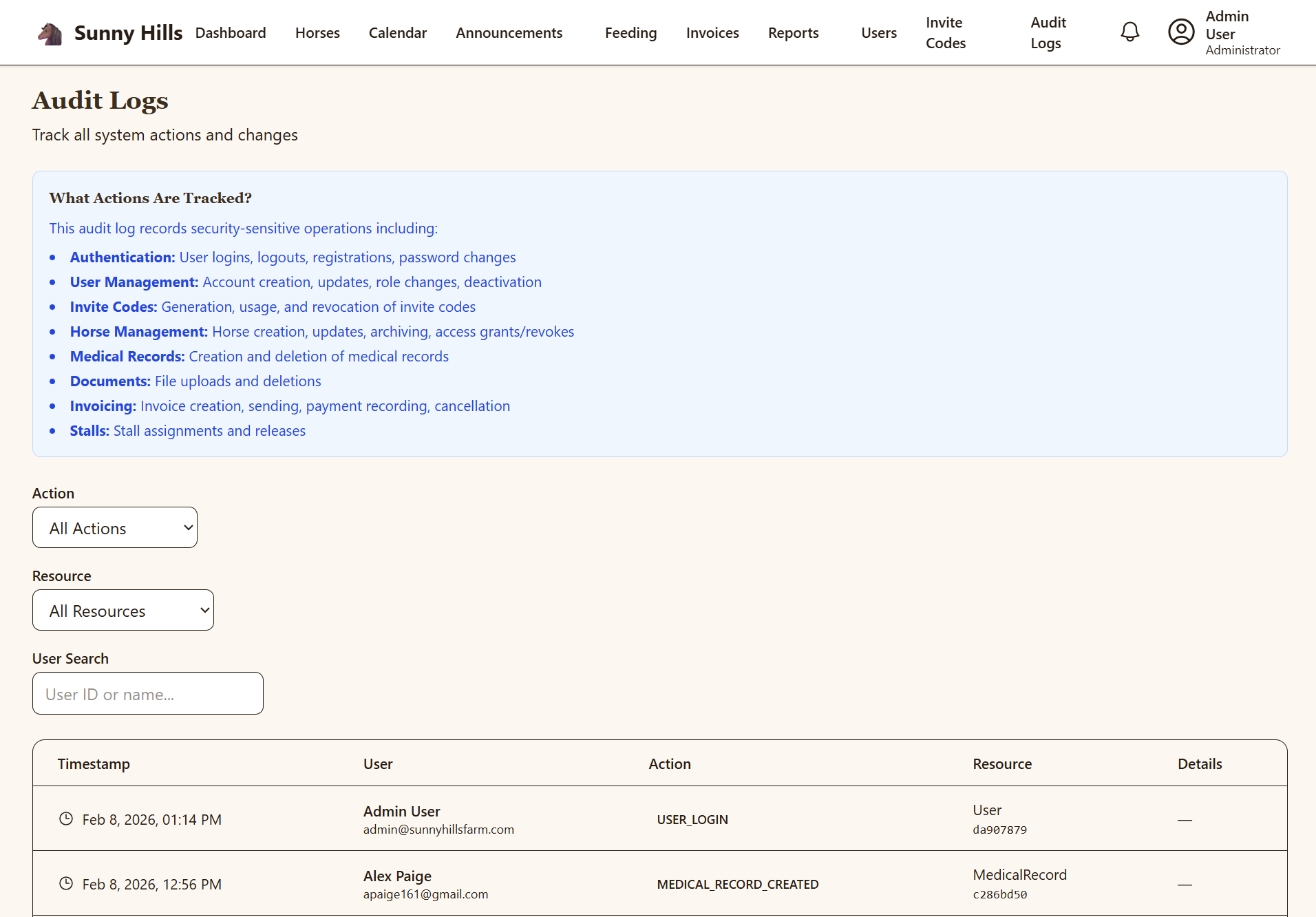The height and width of the screenshot is (917, 1316).
Task: Open the Reports page
Action: [x=794, y=32]
